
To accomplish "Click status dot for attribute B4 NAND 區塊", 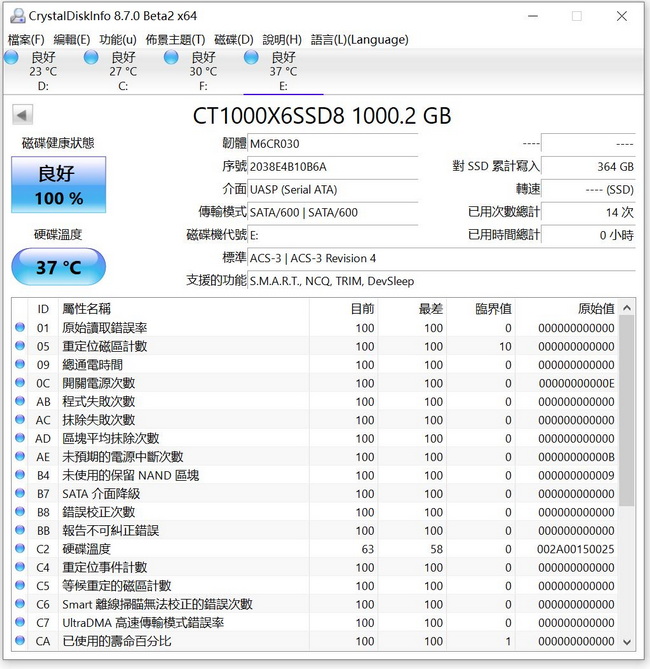I will point(20,474).
